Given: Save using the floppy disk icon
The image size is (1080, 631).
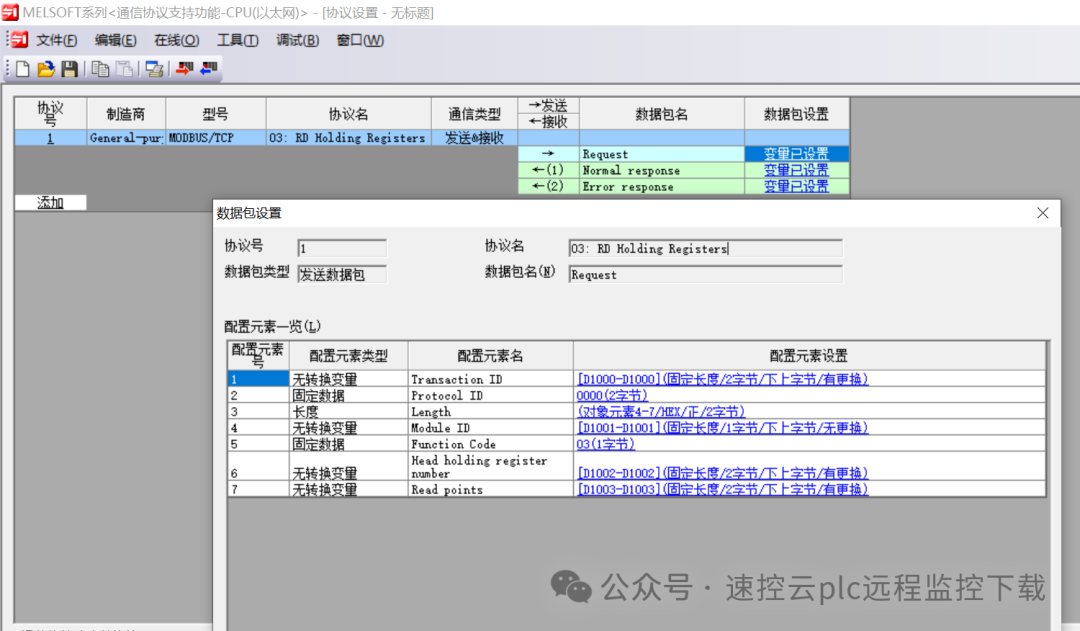Looking at the screenshot, I should coord(69,69).
